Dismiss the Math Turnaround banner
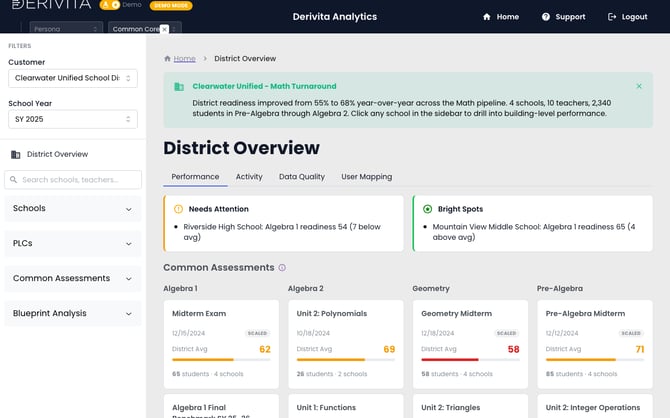 pos(639,86)
